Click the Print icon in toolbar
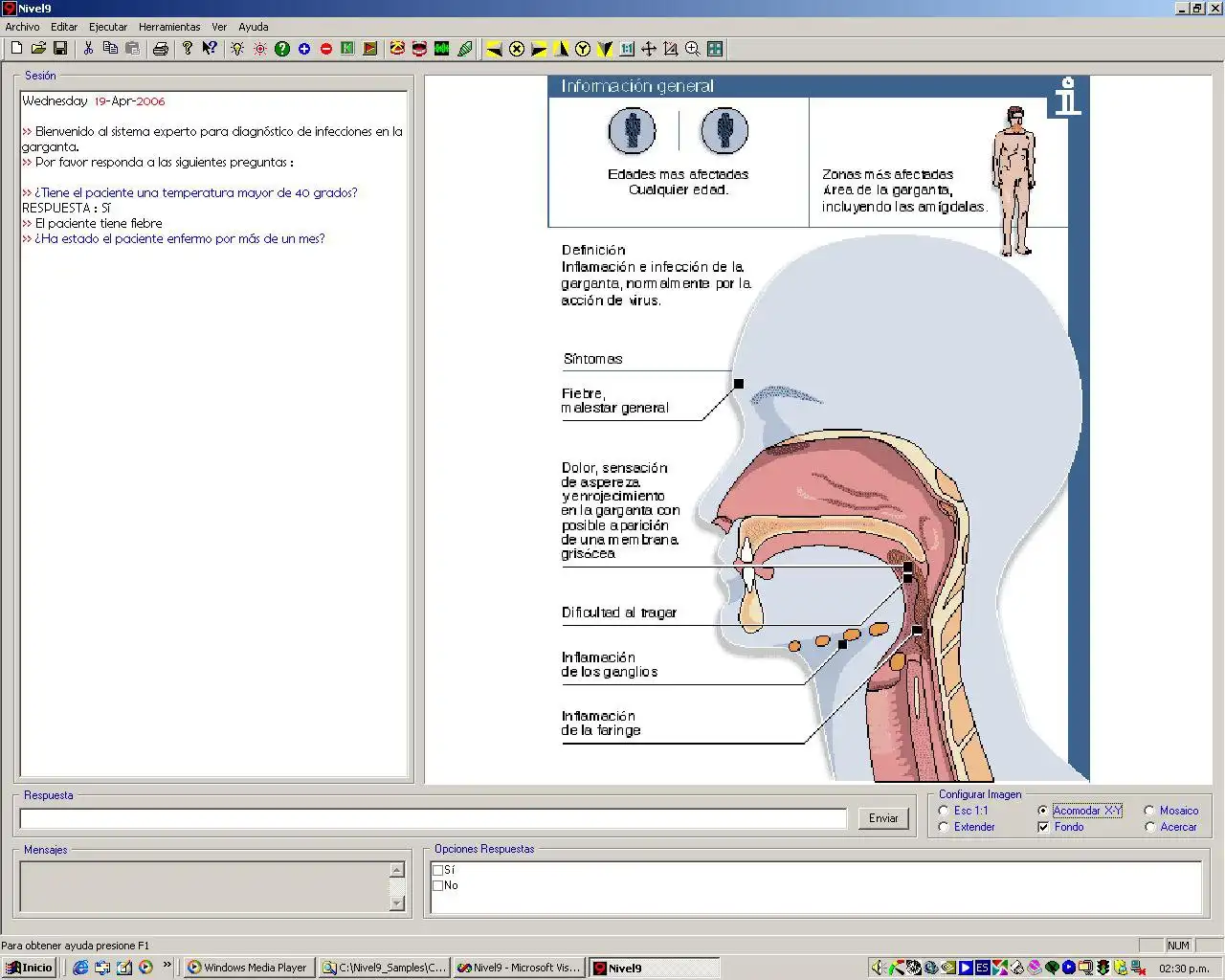 (160, 48)
